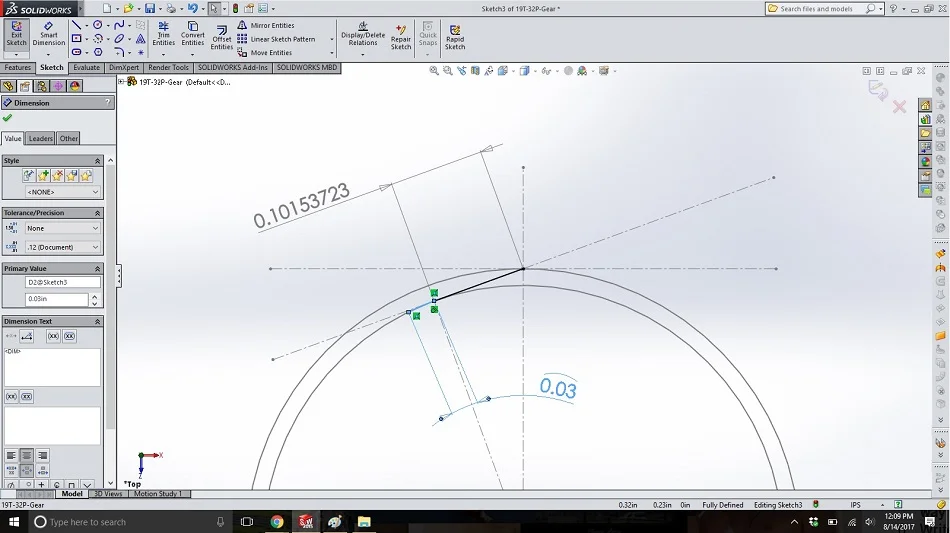Click Rapid Sketch tool

point(455,37)
